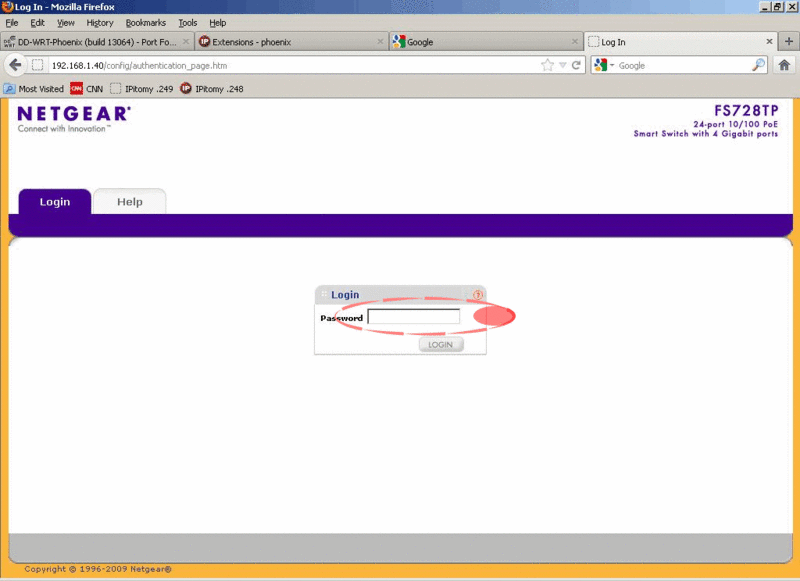Open the Bookmarks menu
This screenshot has height=581, width=800.
click(x=145, y=22)
